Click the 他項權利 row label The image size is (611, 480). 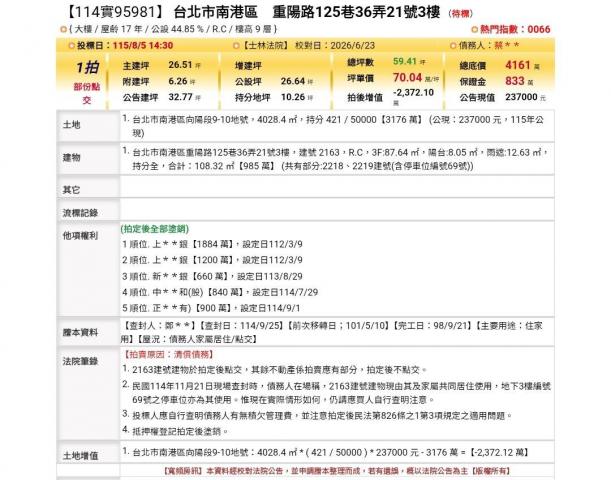tap(80, 236)
